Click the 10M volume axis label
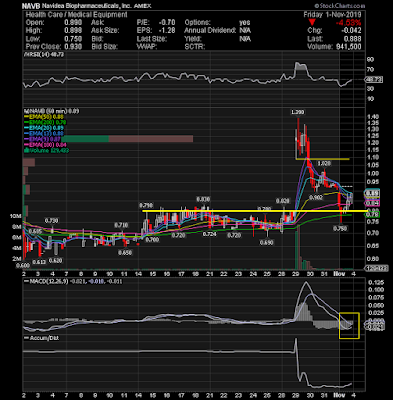 point(17,216)
